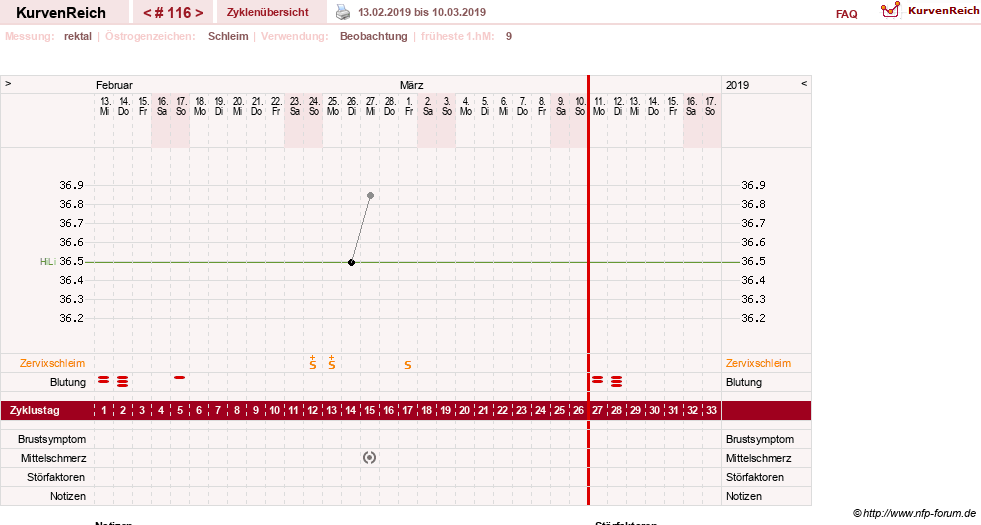
Task: Click the printer icon
Action: point(343,12)
